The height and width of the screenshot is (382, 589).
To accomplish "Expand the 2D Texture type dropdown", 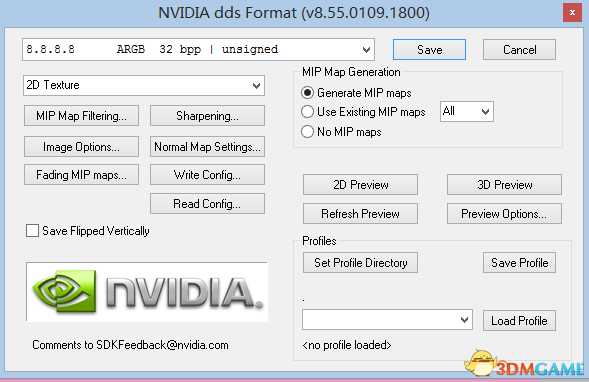I will click(144, 85).
